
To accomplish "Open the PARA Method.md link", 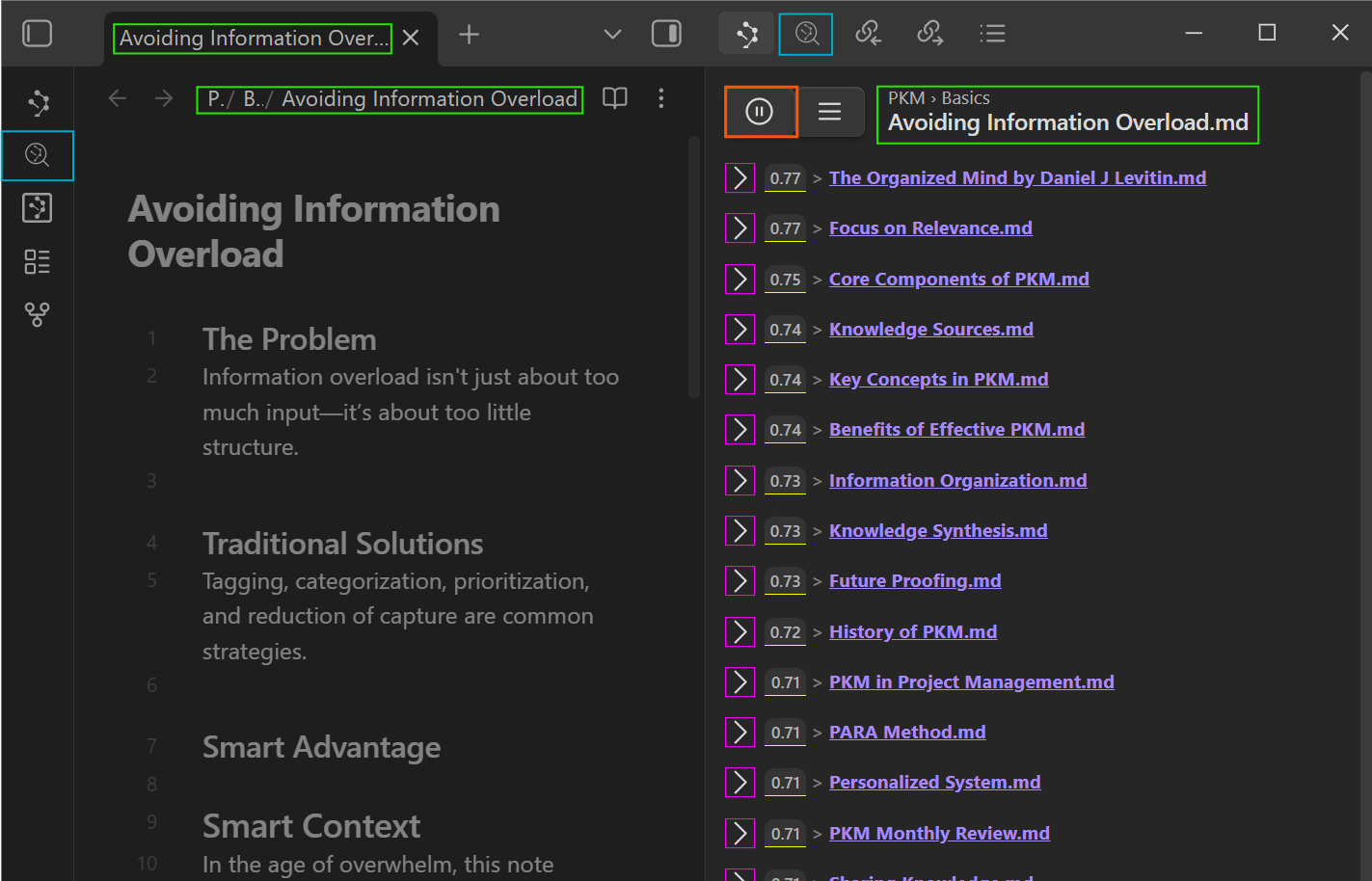I will pos(907,732).
